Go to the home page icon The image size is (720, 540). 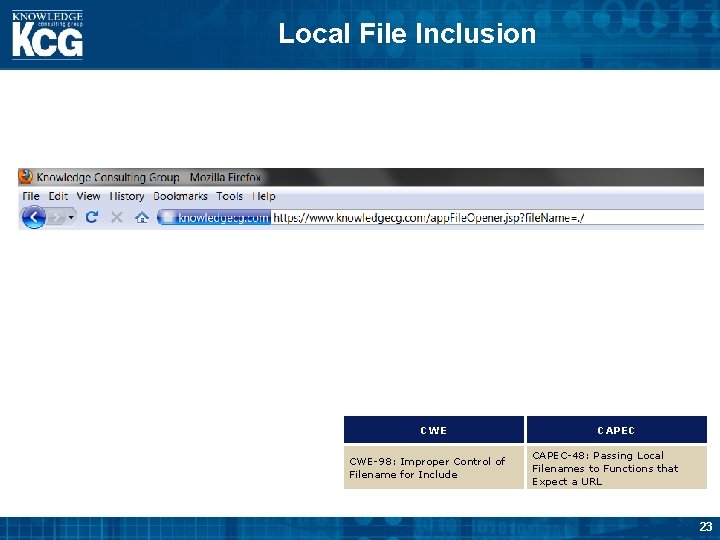142,217
